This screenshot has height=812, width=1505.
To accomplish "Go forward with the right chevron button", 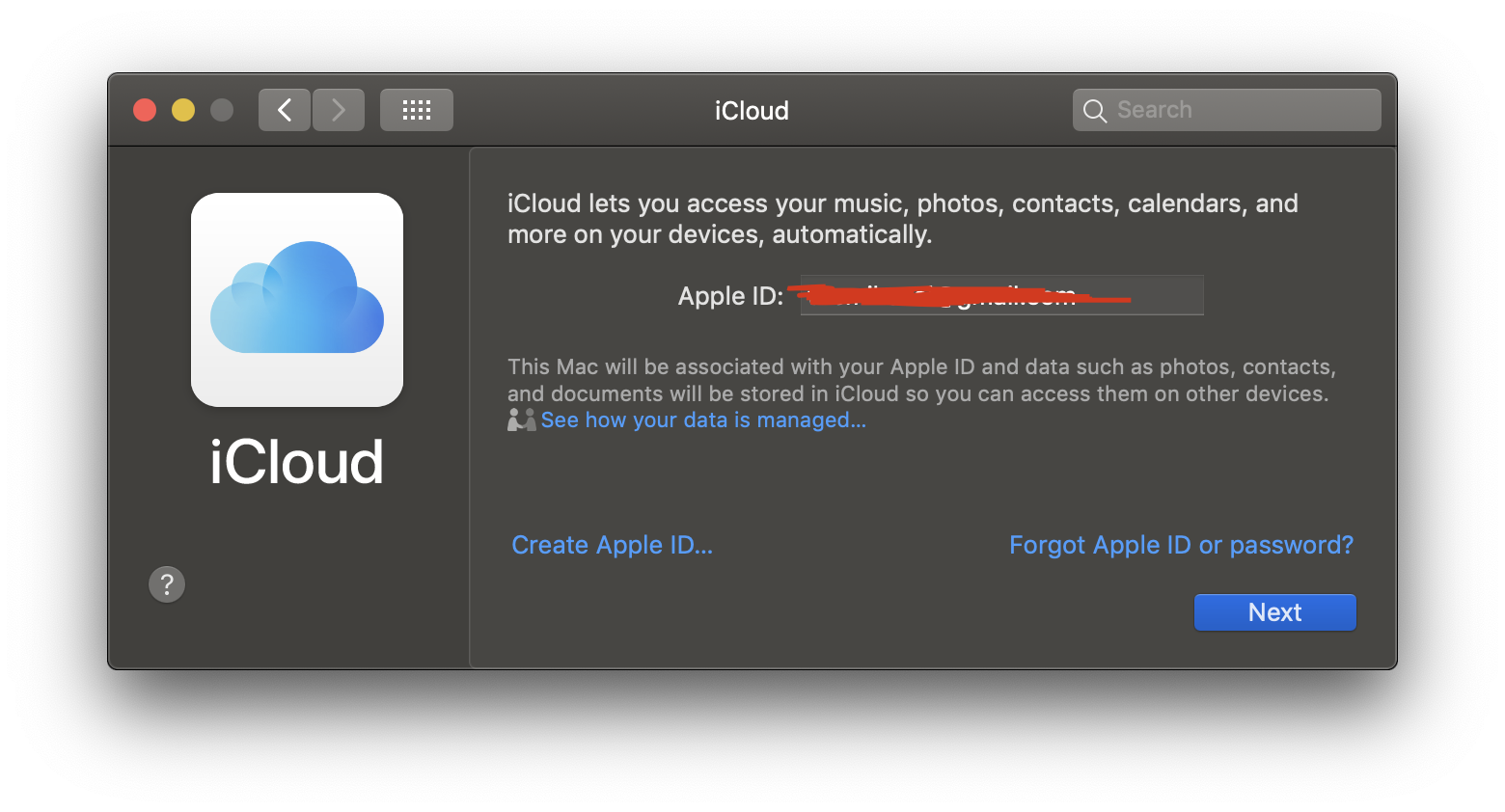I will click(339, 110).
